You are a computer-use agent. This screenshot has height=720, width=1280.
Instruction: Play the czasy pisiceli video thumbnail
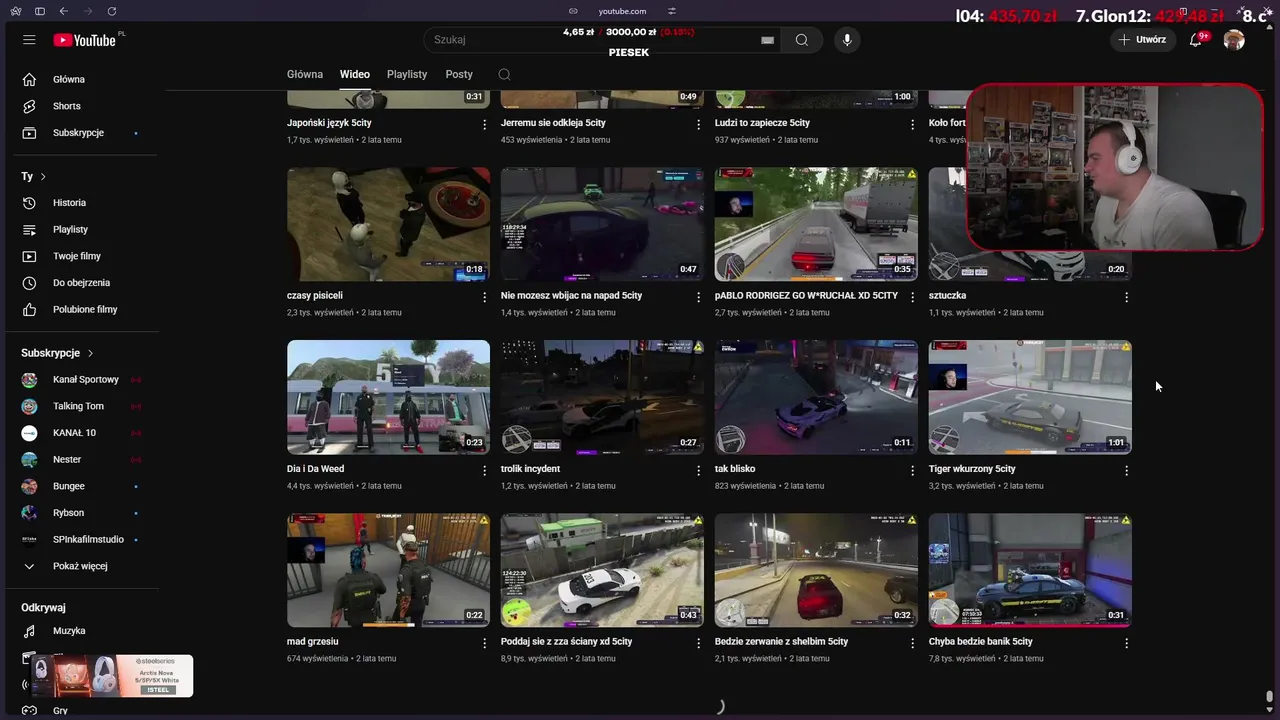pos(388,224)
